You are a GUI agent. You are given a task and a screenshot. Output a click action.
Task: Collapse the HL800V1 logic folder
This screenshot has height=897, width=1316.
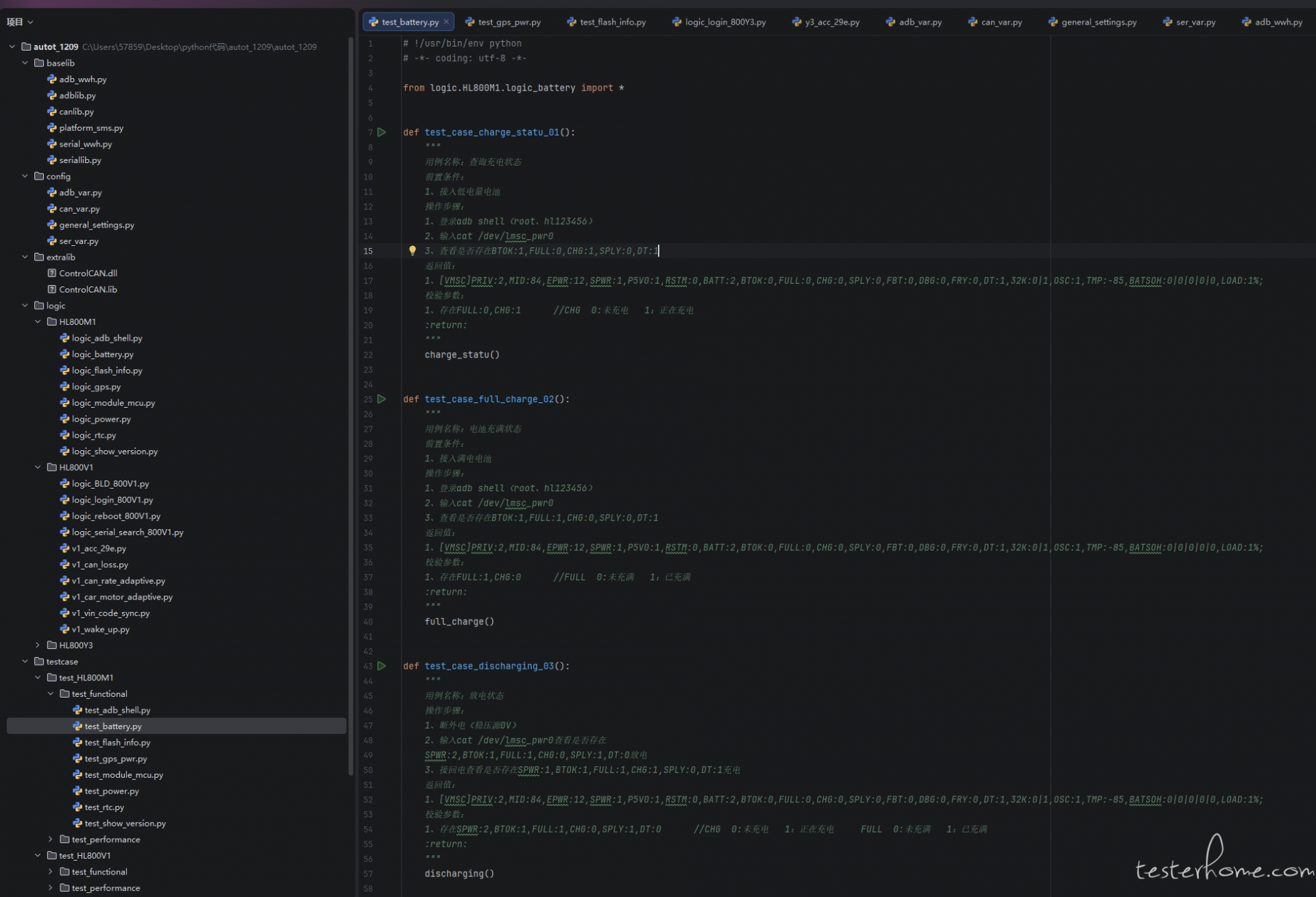tap(38, 467)
